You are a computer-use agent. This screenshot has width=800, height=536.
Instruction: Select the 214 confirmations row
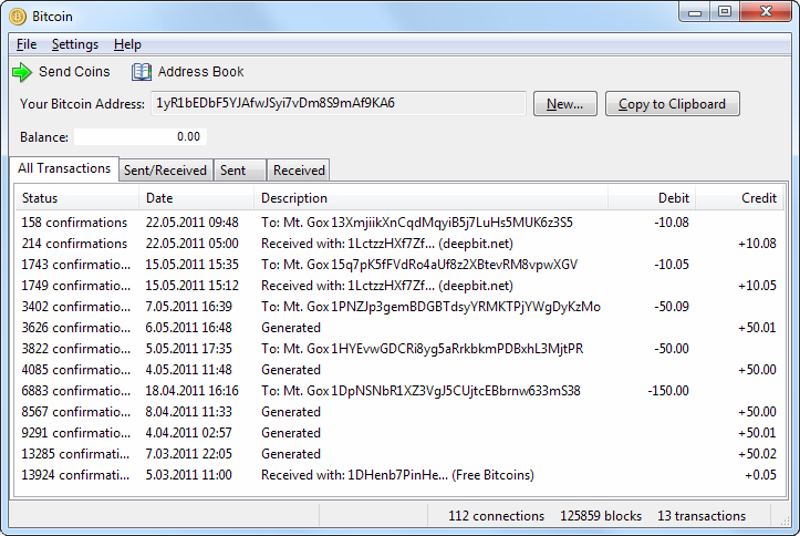point(399,243)
